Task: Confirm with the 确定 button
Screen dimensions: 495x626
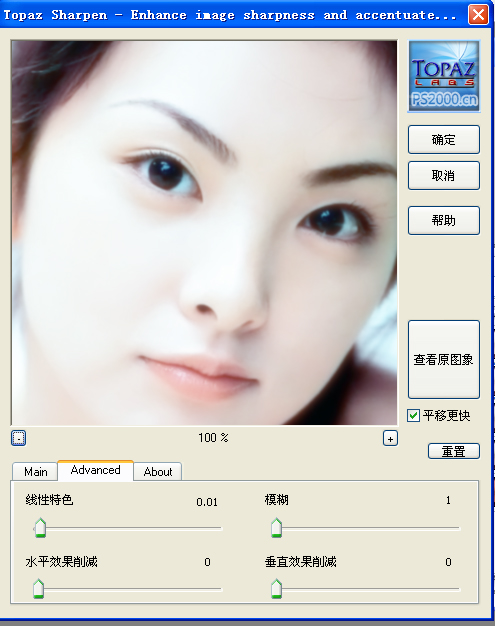Action: tap(444, 139)
